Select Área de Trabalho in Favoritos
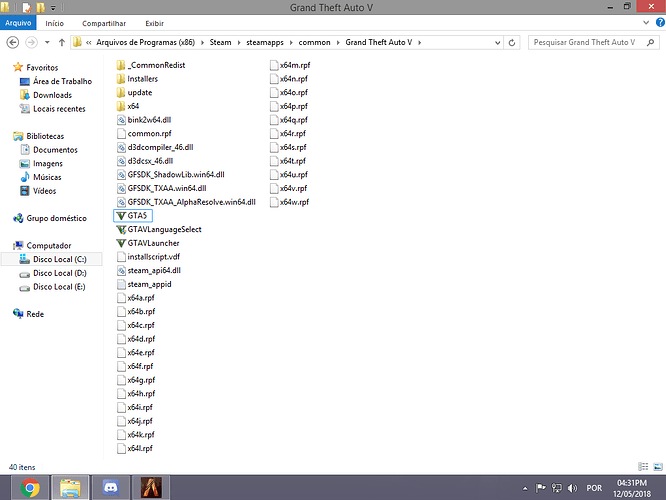Viewport: 666px width, 500px height. click(x=62, y=81)
